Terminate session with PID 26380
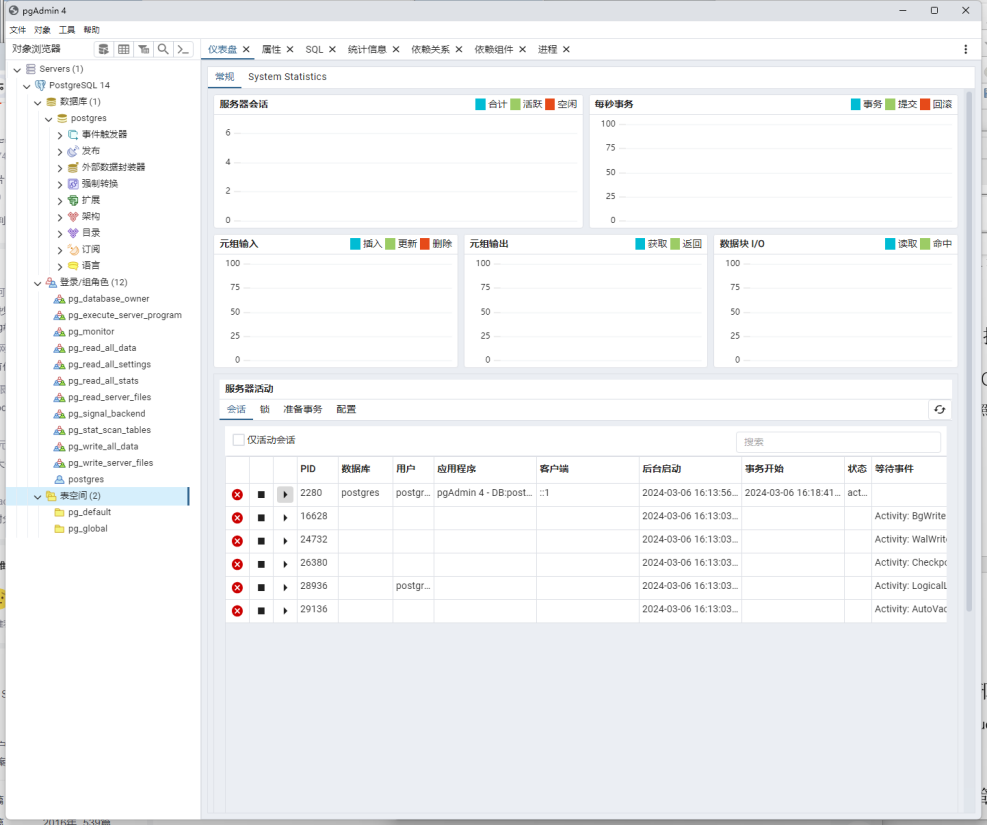Image resolution: width=987 pixels, height=825 pixels. pyautogui.click(x=237, y=564)
